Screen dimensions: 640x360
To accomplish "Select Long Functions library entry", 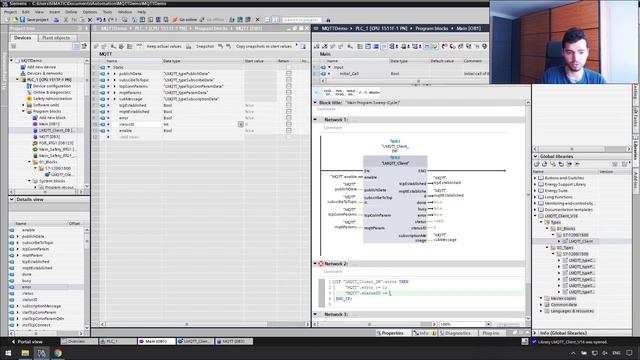I will click(x=558, y=197).
